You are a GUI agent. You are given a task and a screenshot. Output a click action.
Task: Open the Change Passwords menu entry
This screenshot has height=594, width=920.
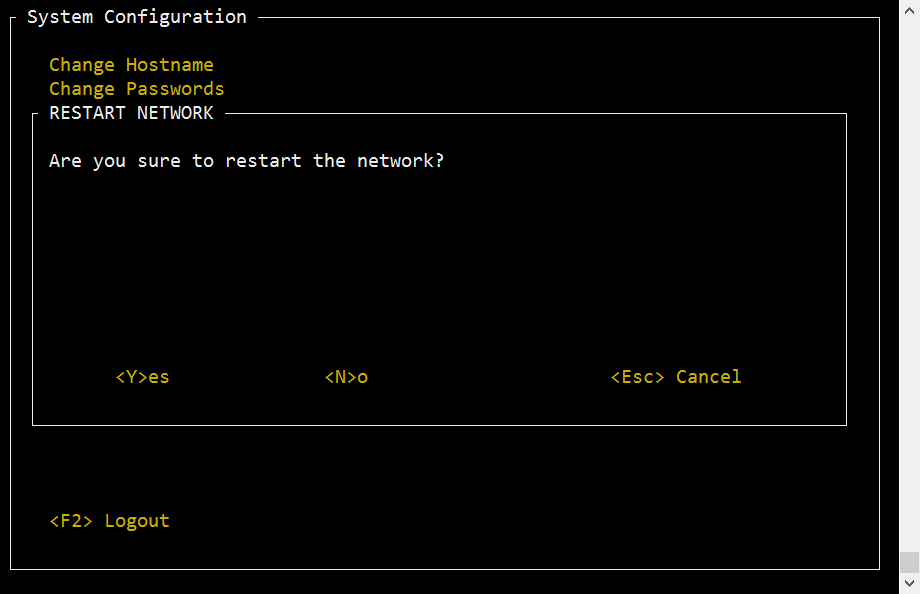(137, 89)
